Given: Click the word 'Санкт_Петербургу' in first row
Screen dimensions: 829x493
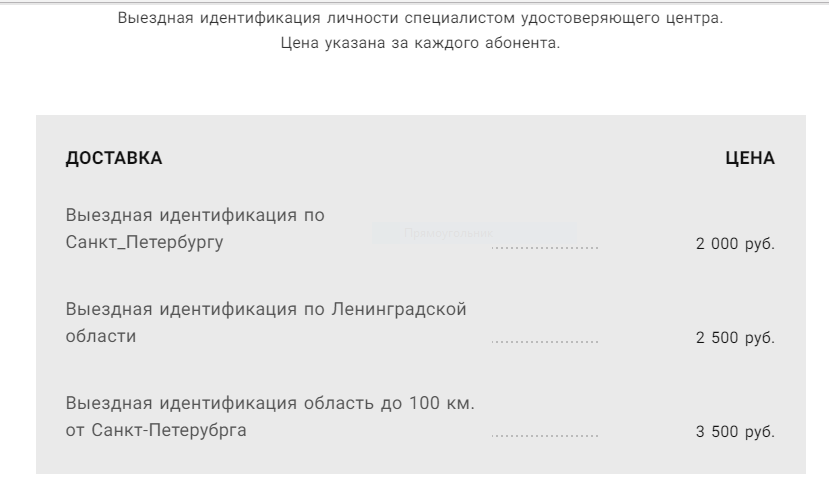Looking at the screenshot, I should (x=144, y=242).
